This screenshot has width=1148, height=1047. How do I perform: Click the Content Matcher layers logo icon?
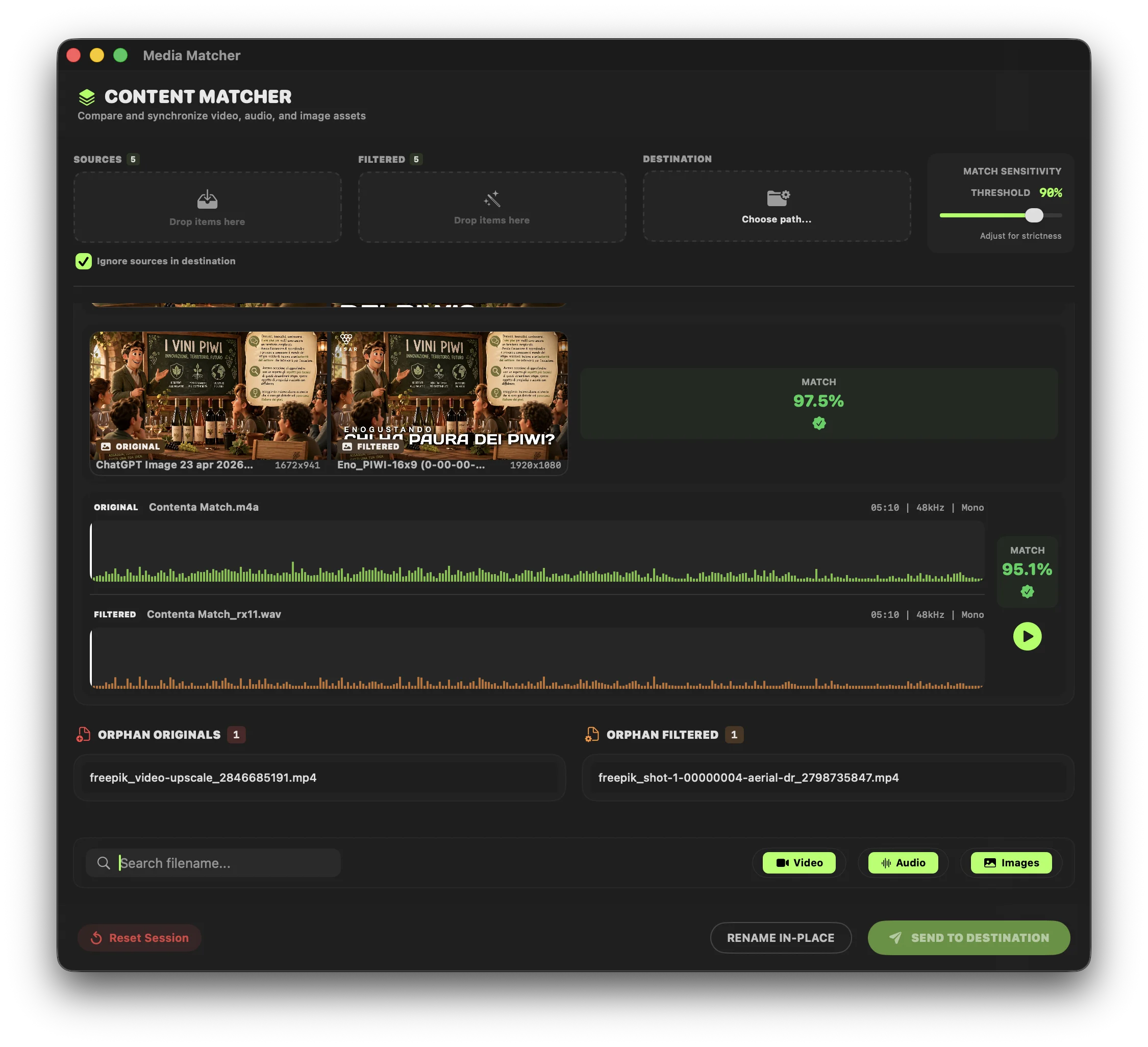(x=87, y=97)
